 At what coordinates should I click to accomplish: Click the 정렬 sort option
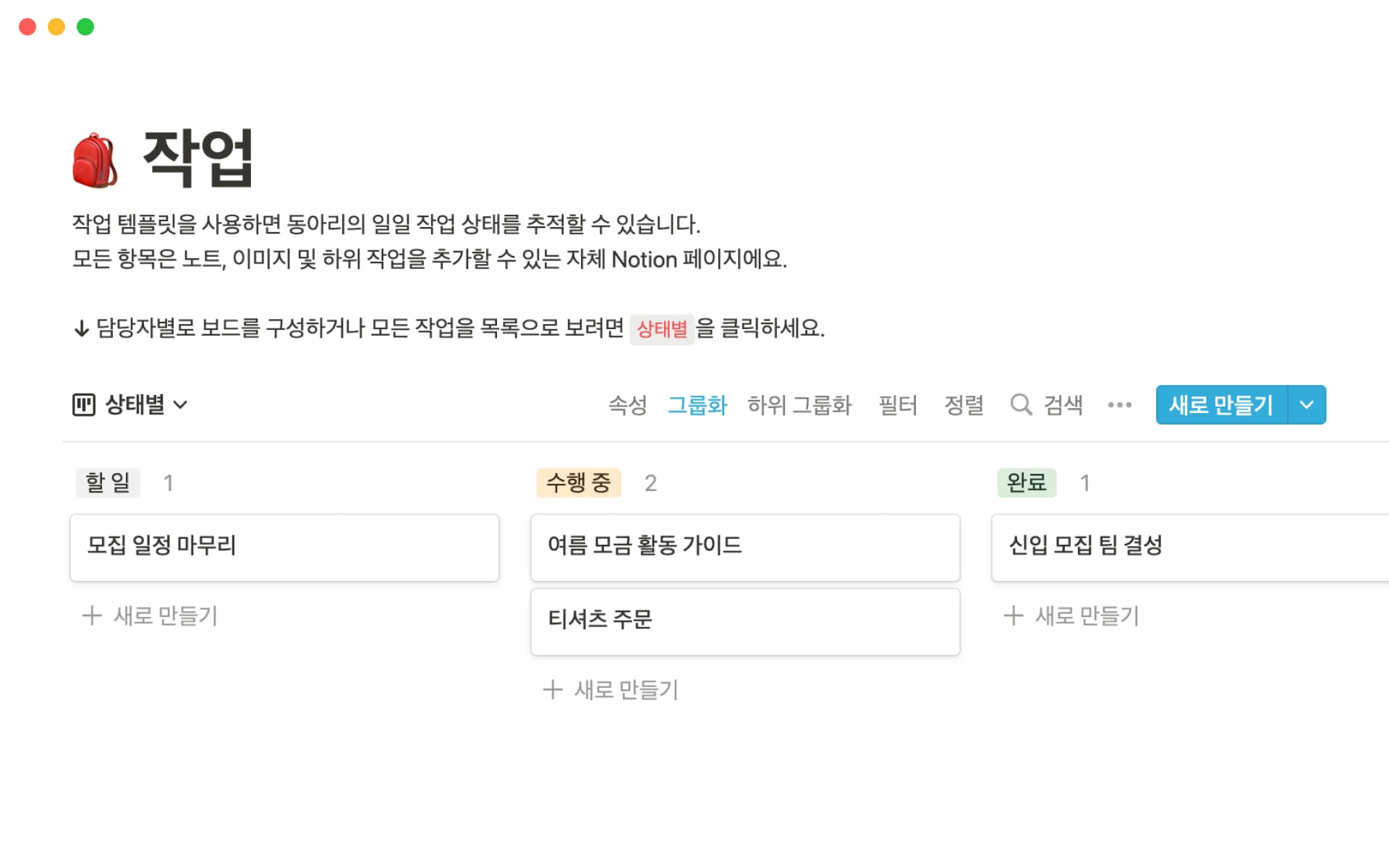coord(964,404)
